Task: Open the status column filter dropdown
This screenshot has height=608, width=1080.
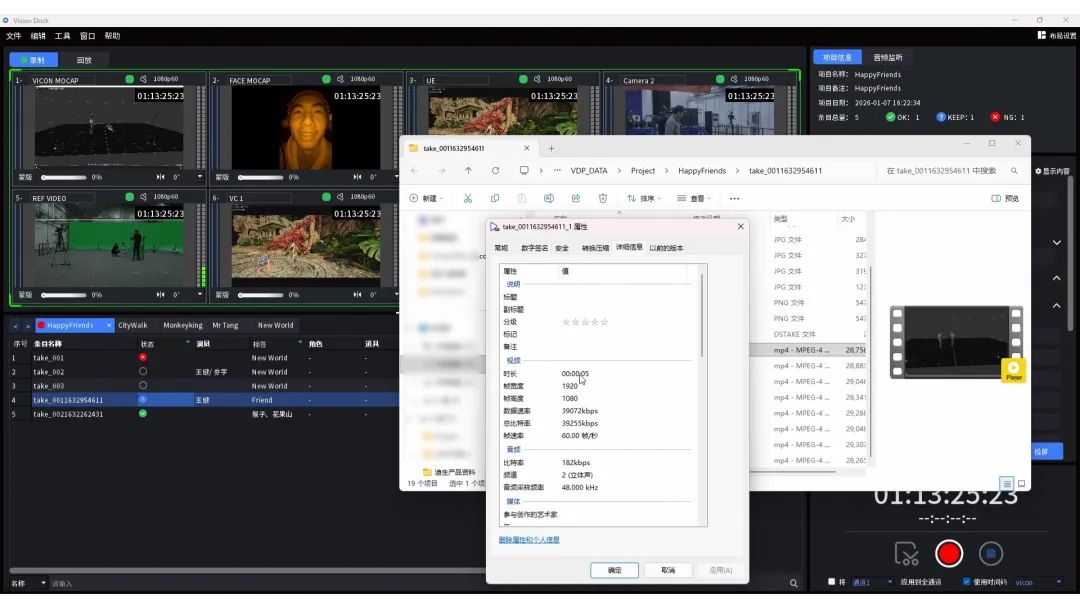Action: pos(187,343)
